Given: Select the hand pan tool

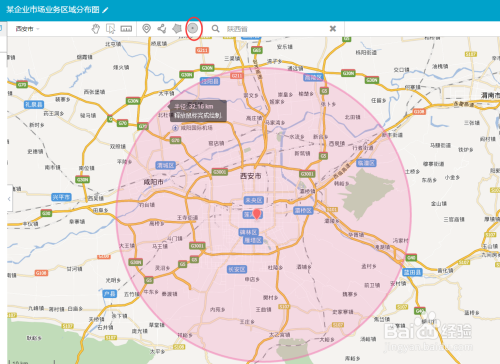Looking at the screenshot, I should pyautogui.click(x=96, y=29).
